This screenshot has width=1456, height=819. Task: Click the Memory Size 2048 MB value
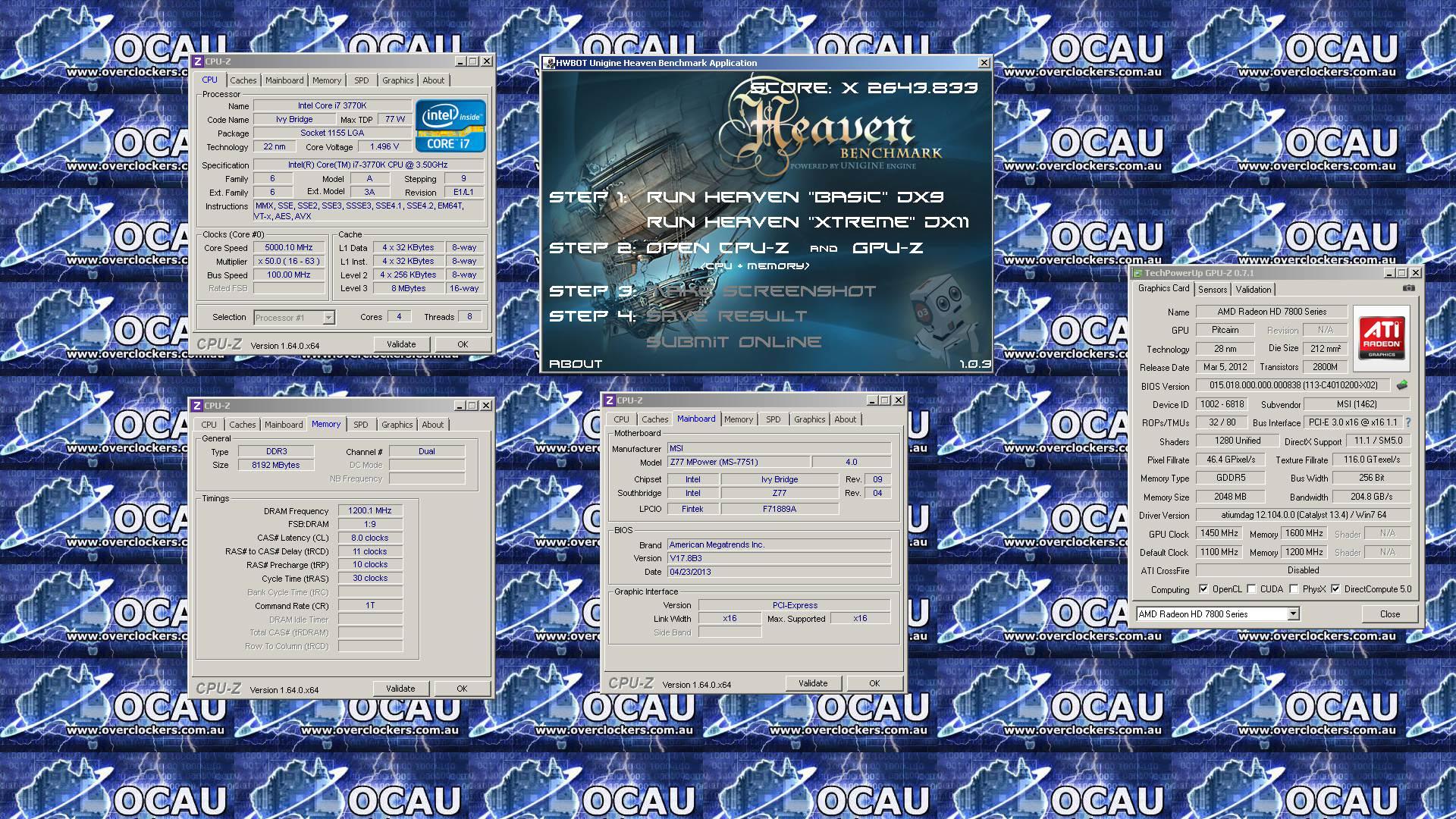tap(1230, 497)
